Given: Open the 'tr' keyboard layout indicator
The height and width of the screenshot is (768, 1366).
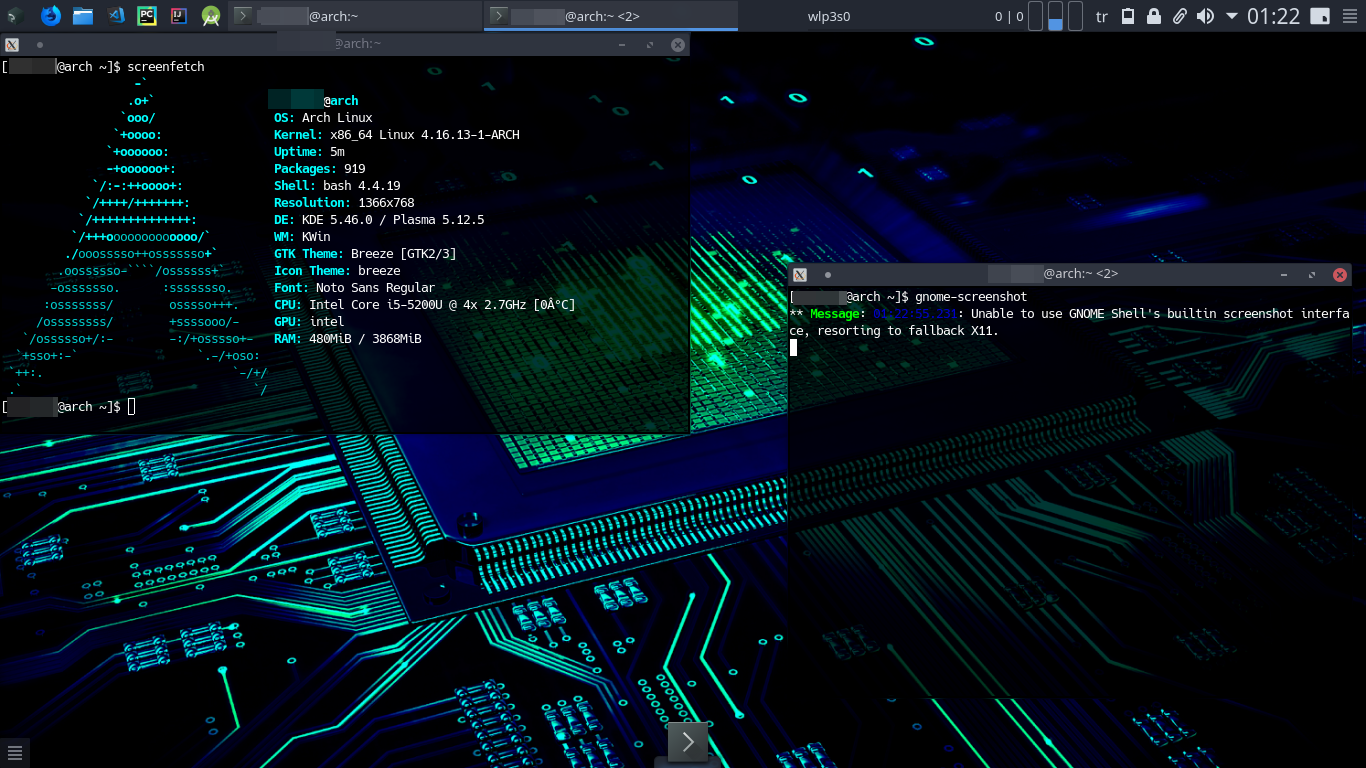Looking at the screenshot, I should tap(1102, 16).
